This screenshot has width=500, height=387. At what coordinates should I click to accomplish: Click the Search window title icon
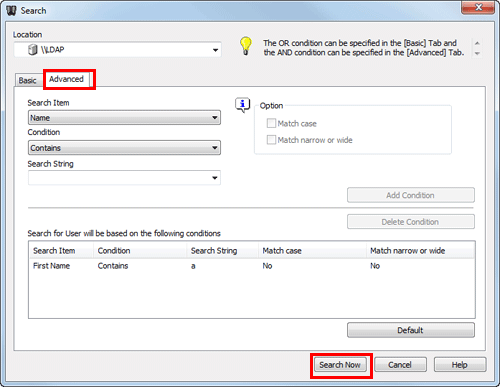tap(11, 11)
